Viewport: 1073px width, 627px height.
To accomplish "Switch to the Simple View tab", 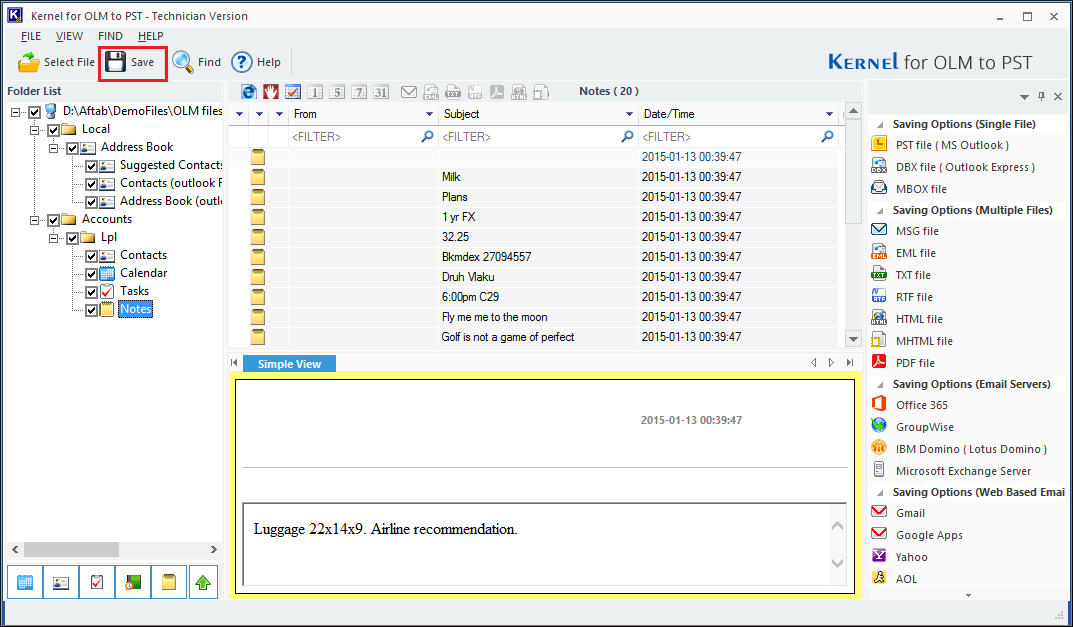I will coord(289,364).
